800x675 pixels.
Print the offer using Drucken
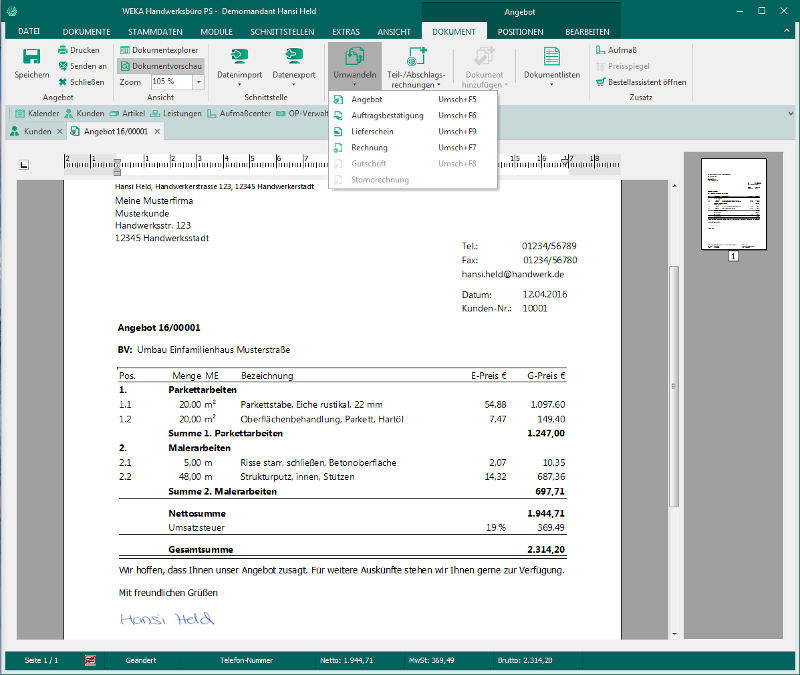point(79,50)
